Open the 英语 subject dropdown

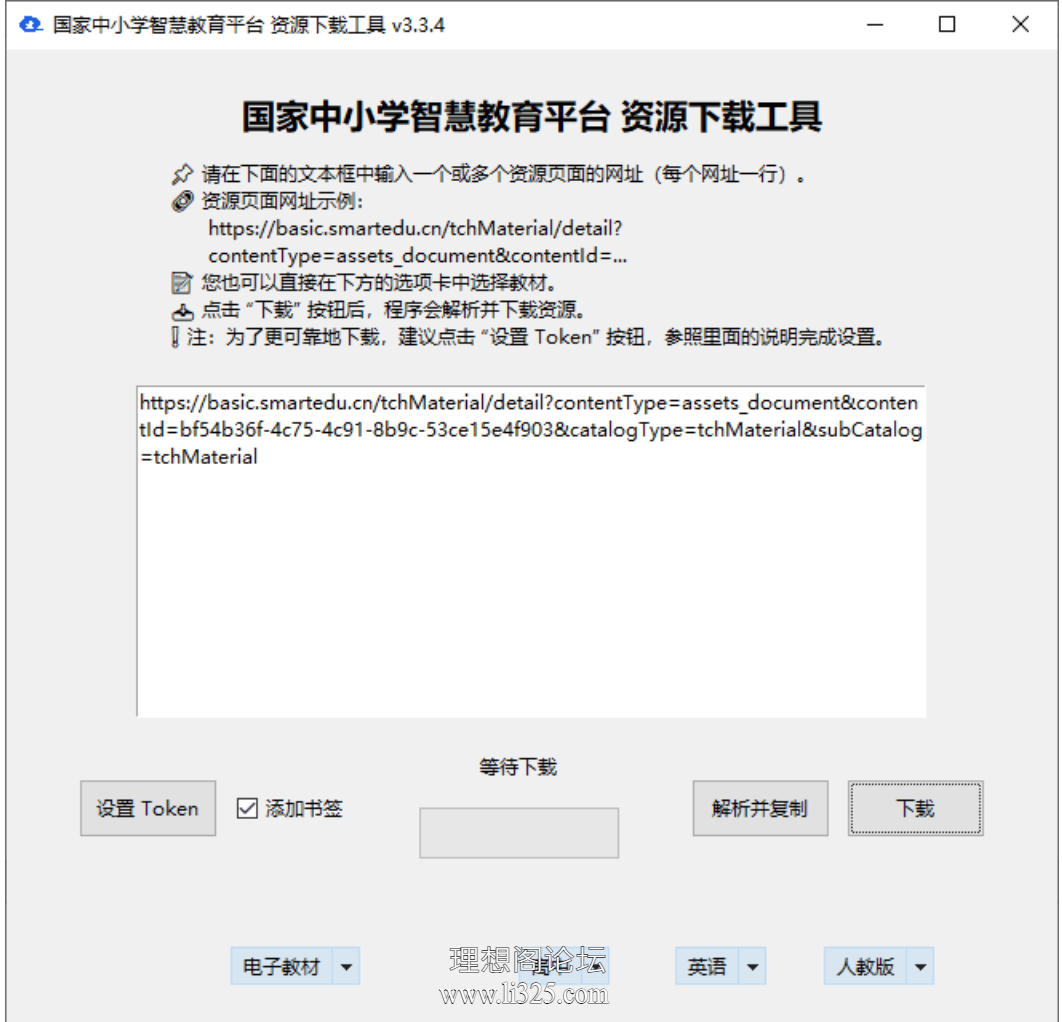(720, 966)
